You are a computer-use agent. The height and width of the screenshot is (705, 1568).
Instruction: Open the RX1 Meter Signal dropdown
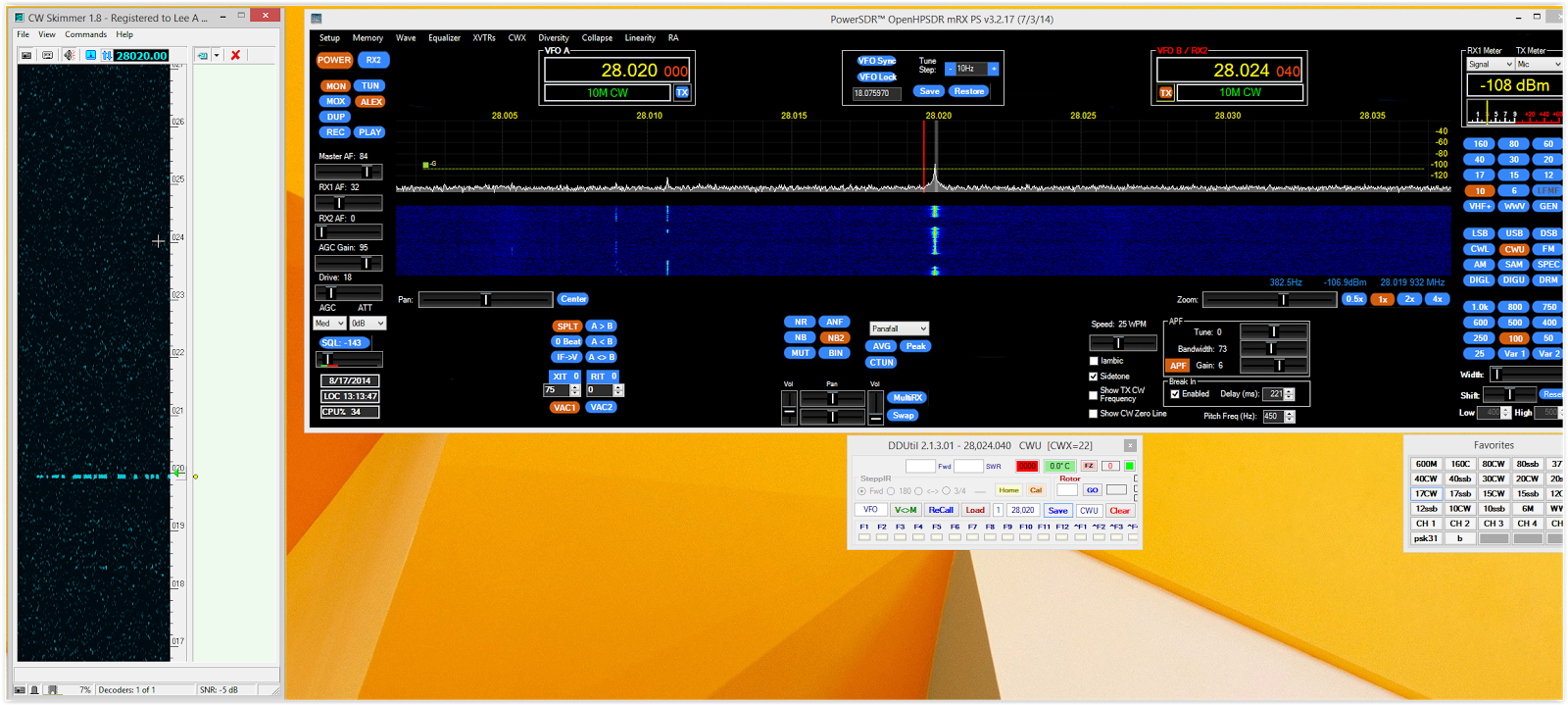click(x=1490, y=64)
